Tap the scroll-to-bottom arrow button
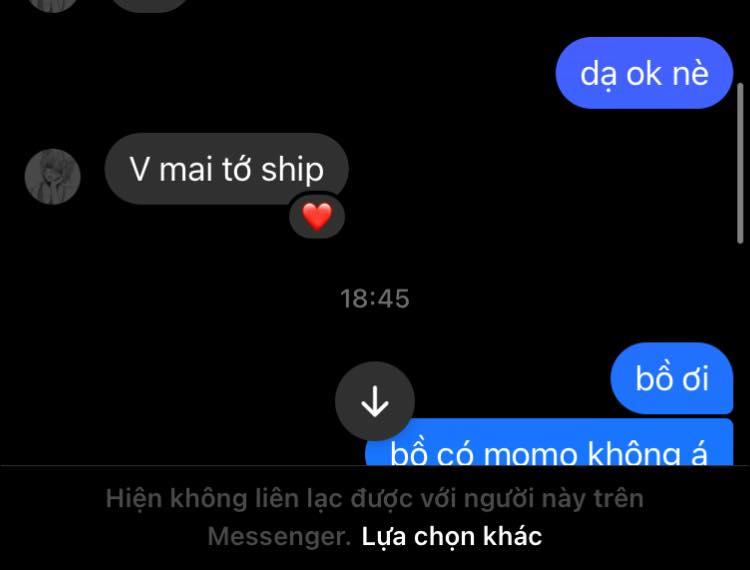The height and width of the screenshot is (570, 750). click(375, 401)
